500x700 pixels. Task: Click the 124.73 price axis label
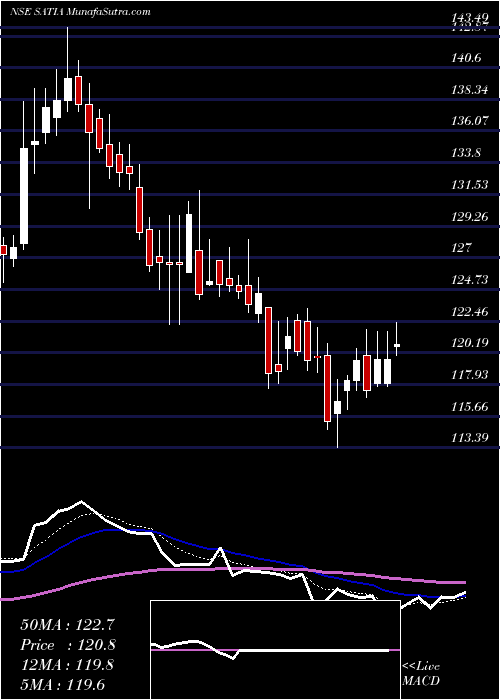[471, 279]
